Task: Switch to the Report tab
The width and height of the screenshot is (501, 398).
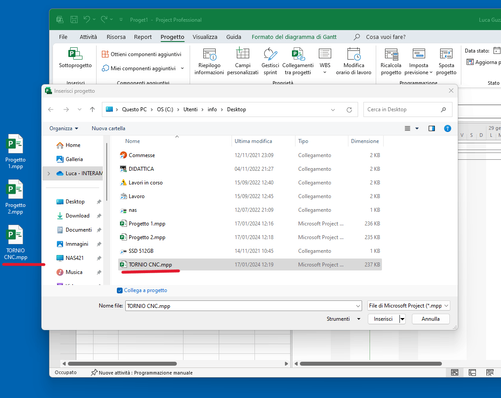Action: 143,37
